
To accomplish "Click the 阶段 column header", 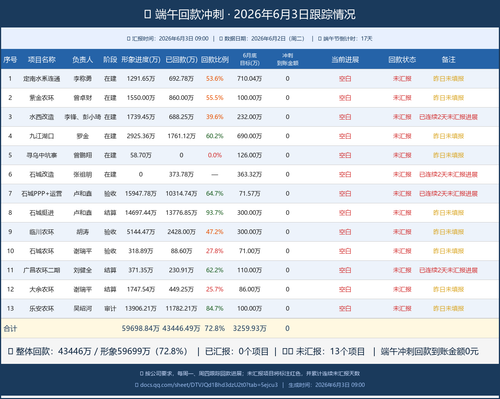I will coord(110,60).
